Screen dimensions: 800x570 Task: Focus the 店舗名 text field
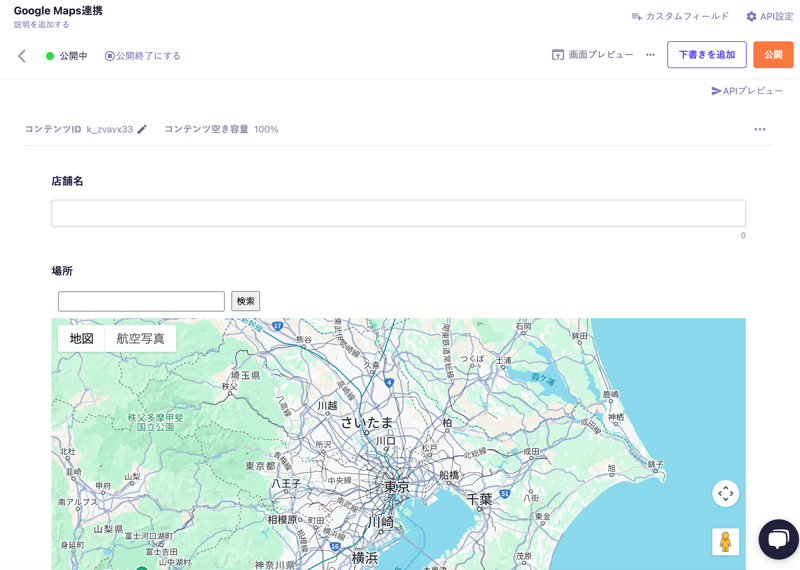pos(398,213)
